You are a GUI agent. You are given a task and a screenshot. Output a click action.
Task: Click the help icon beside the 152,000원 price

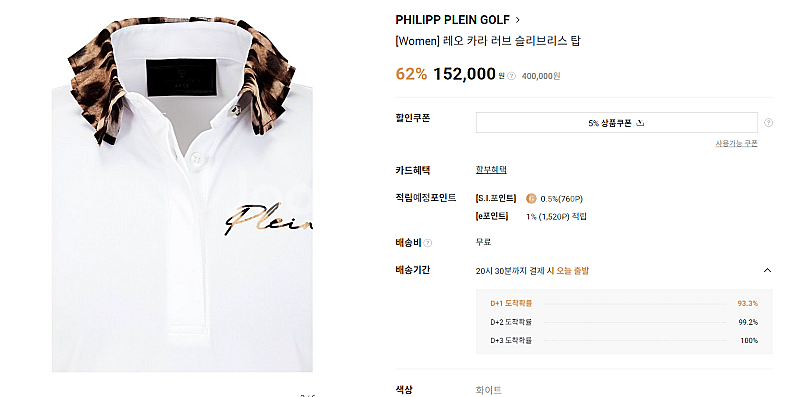tap(512, 76)
